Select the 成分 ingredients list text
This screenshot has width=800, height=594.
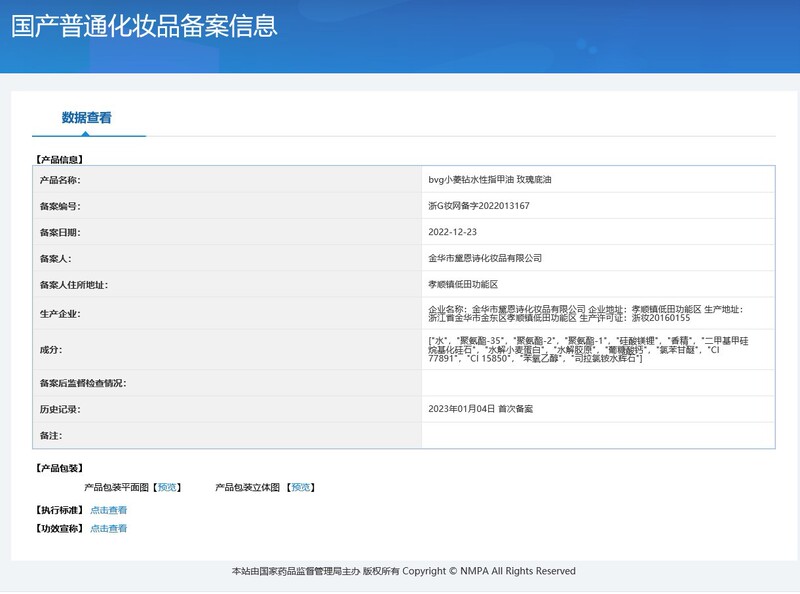click(588, 350)
